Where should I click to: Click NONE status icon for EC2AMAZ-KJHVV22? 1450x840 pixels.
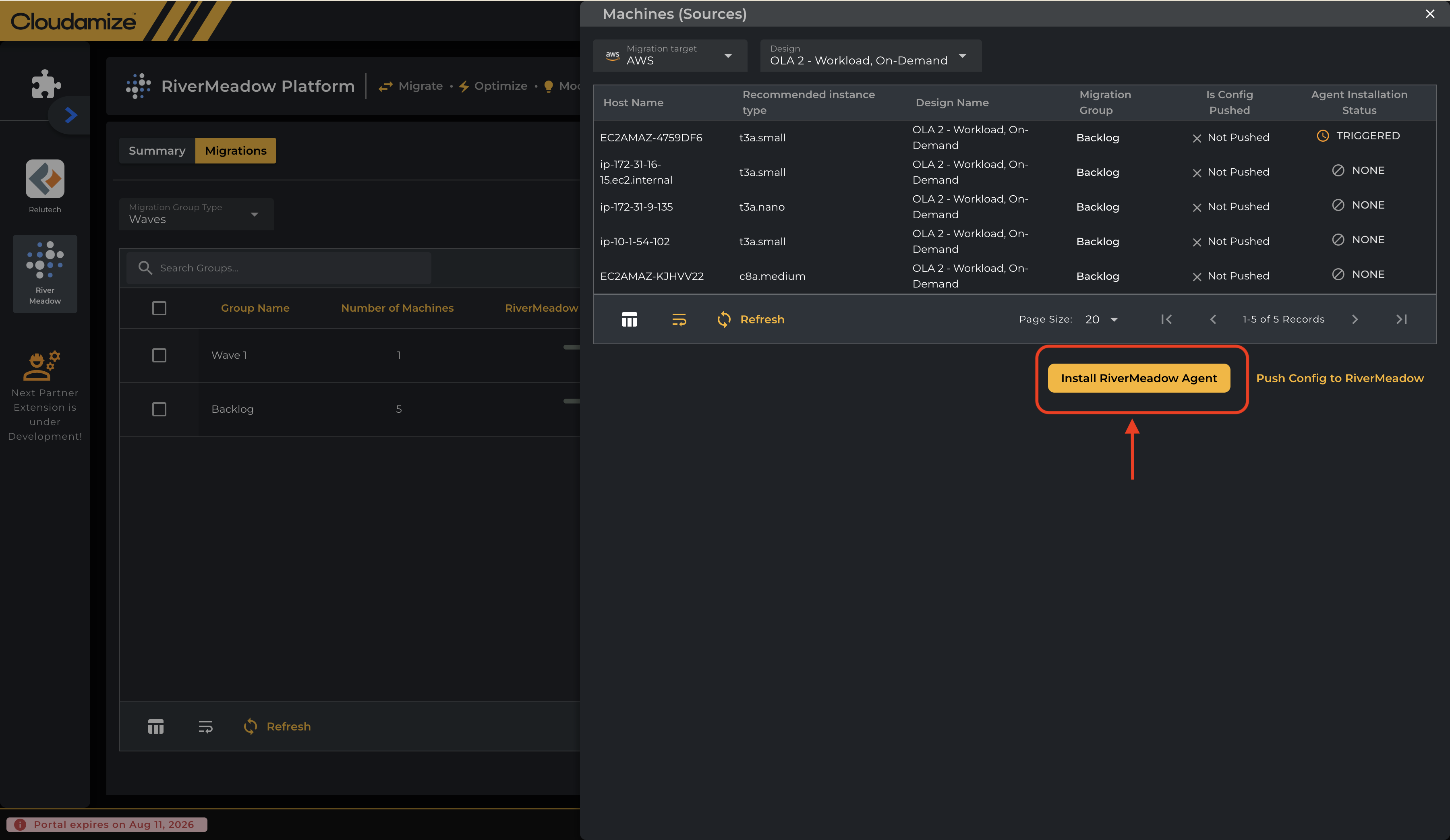pyautogui.click(x=1338, y=275)
